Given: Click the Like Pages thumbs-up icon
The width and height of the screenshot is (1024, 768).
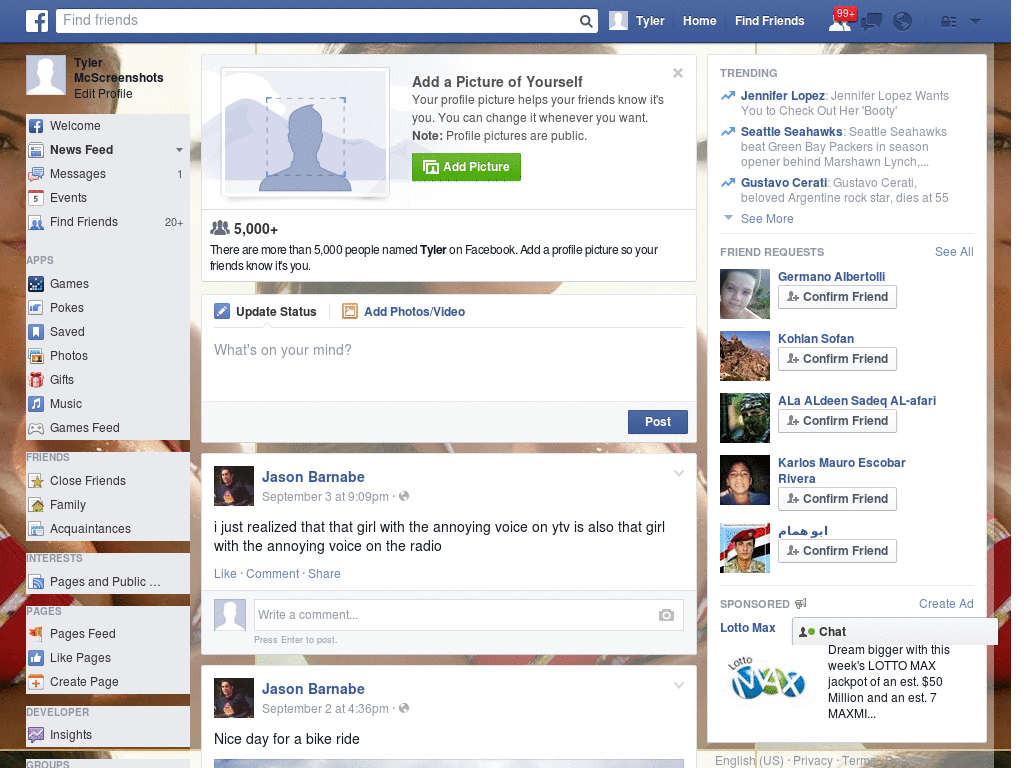Looking at the screenshot, I should pos(36,658).
